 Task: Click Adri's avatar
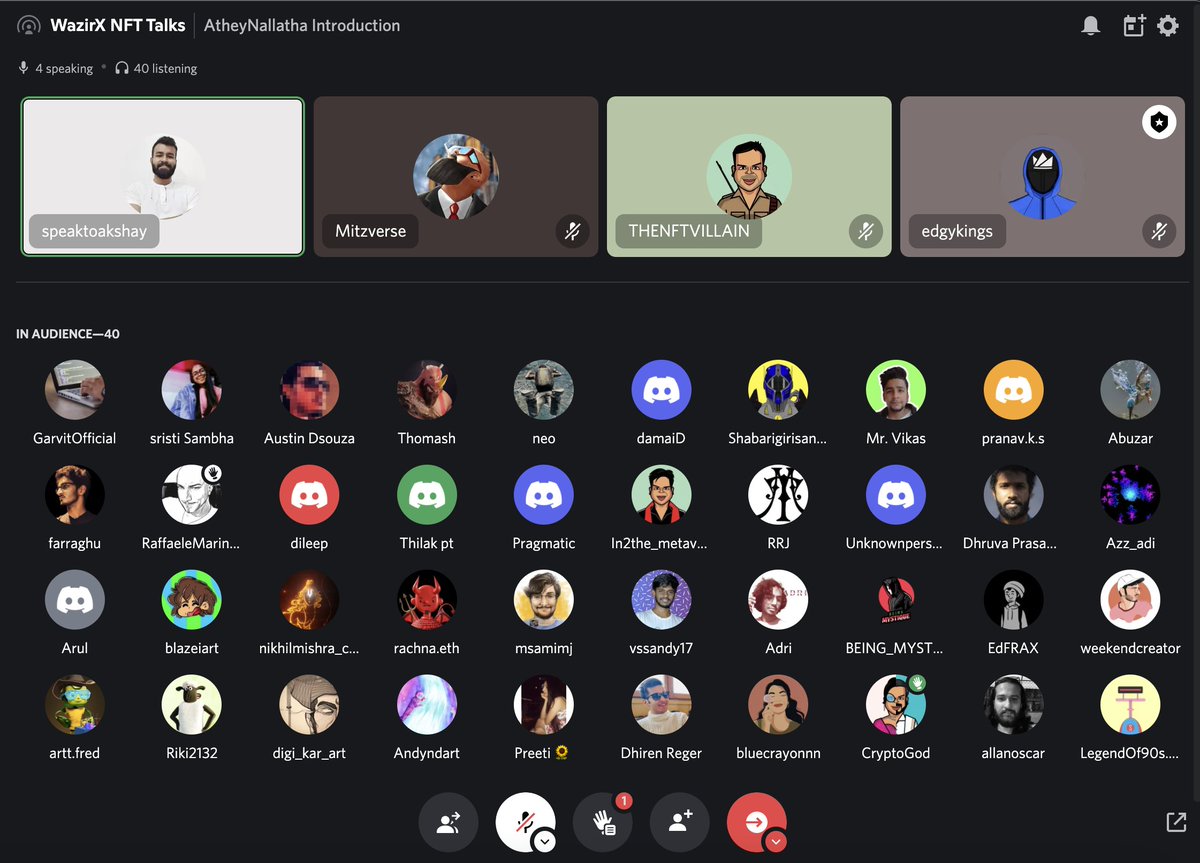[x=778, y=600]
